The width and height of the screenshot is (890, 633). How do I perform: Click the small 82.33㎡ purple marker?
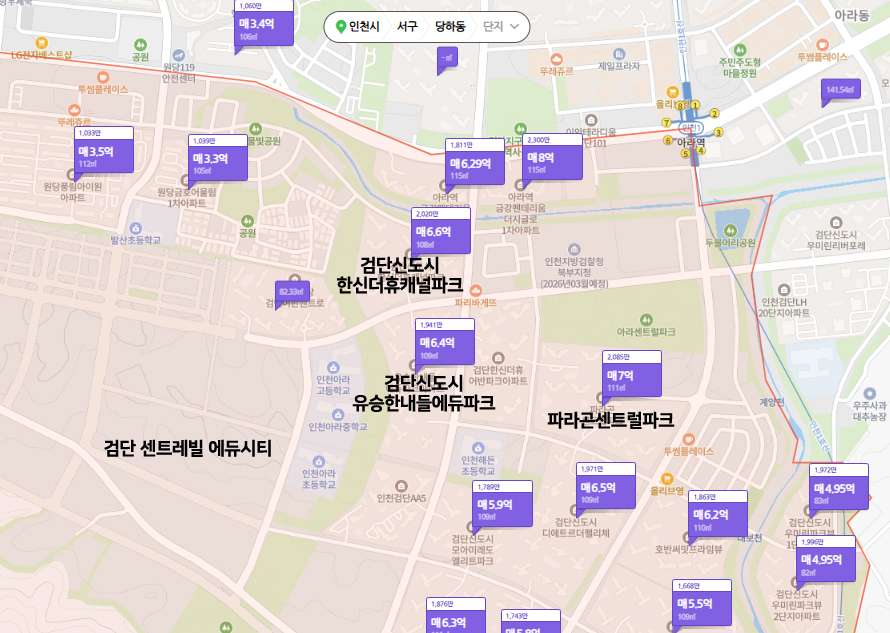coord(292,292)
